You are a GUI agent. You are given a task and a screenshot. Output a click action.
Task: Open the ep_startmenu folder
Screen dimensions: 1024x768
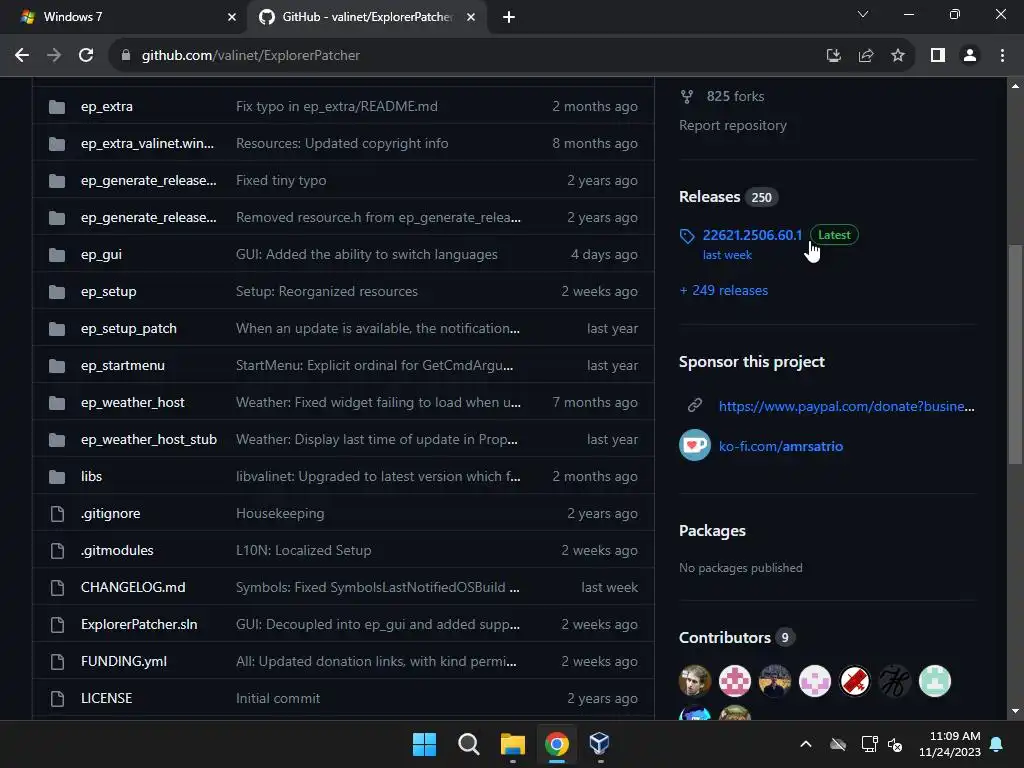123,366
